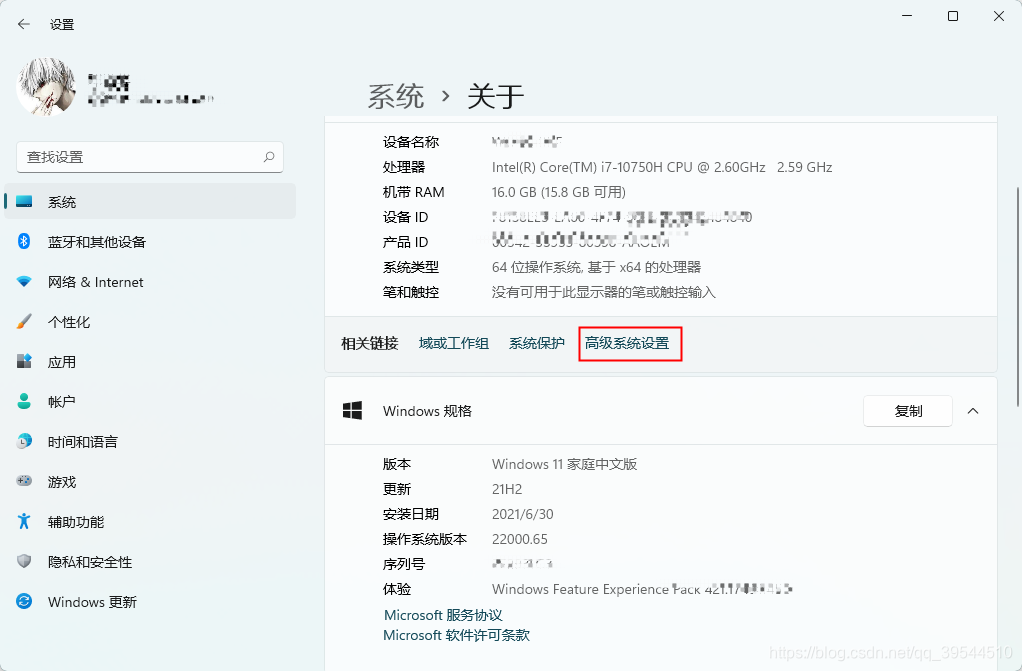Viewport: 1022px width, 671px height.
Task: Click the 设备名称 label
Action: [411, 142]
